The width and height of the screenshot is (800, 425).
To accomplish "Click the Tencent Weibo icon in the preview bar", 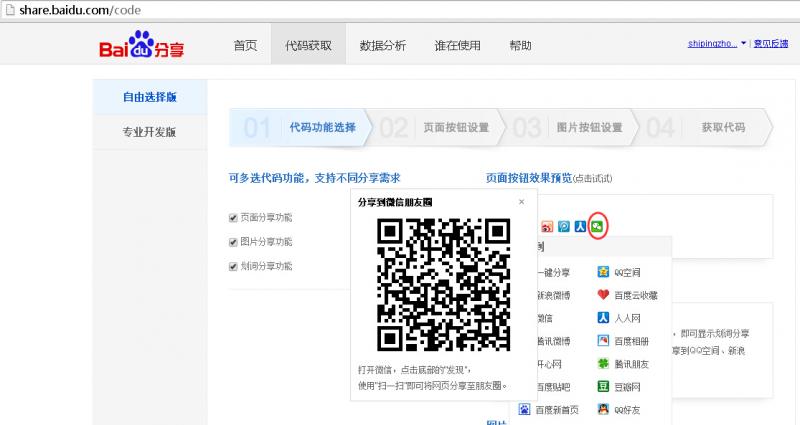I will tap(563, 226).
